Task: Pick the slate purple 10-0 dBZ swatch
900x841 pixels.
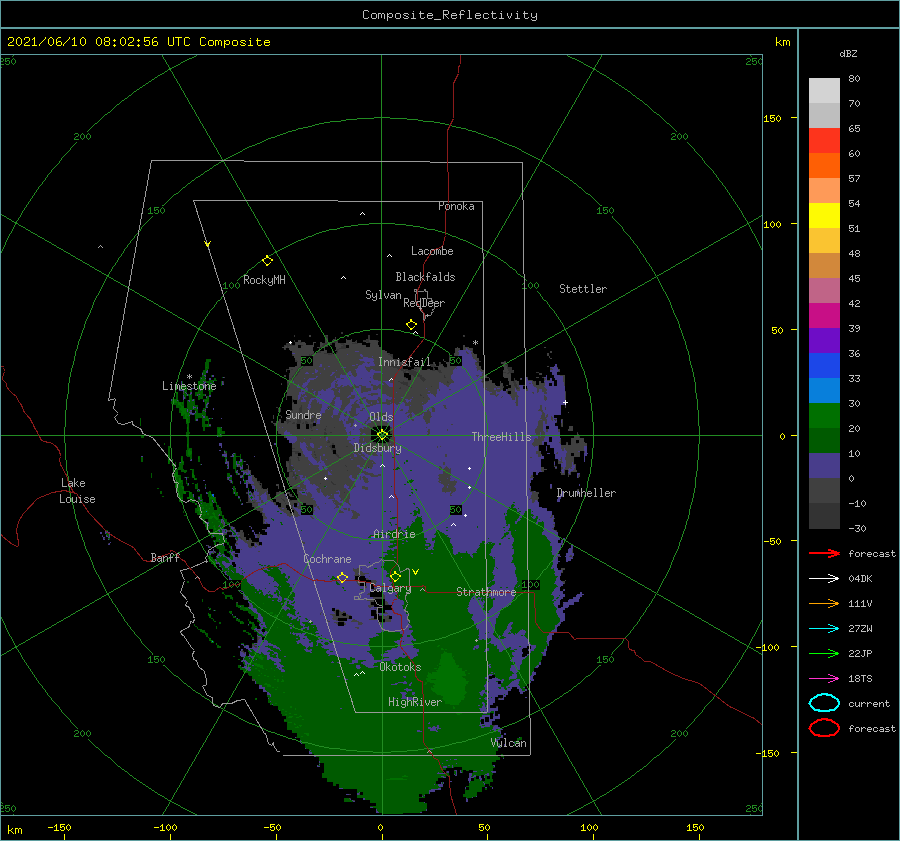Action: click(824, 466)
